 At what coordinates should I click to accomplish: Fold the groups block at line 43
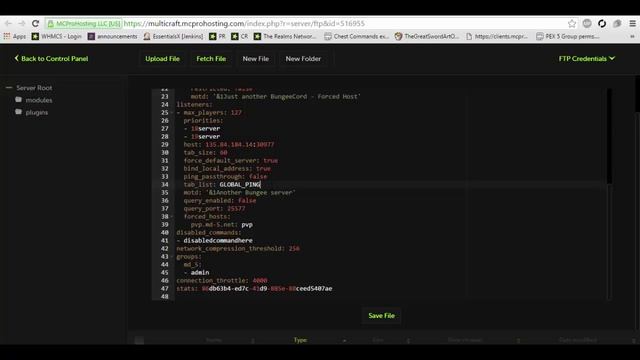(172, 257)
